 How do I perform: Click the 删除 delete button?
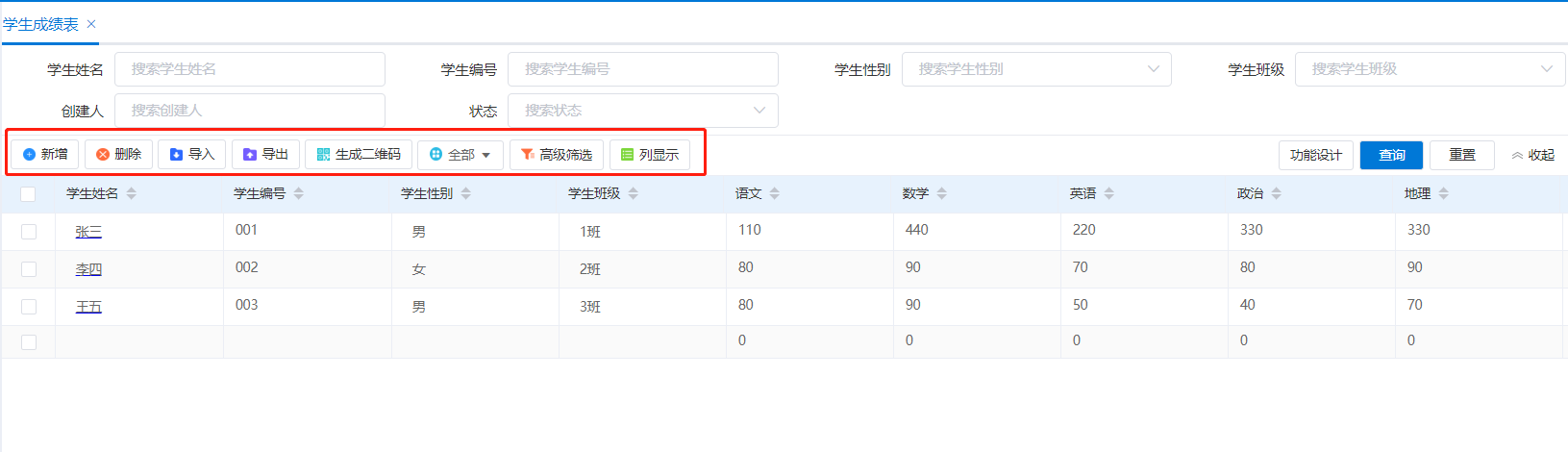click(118, 154)
